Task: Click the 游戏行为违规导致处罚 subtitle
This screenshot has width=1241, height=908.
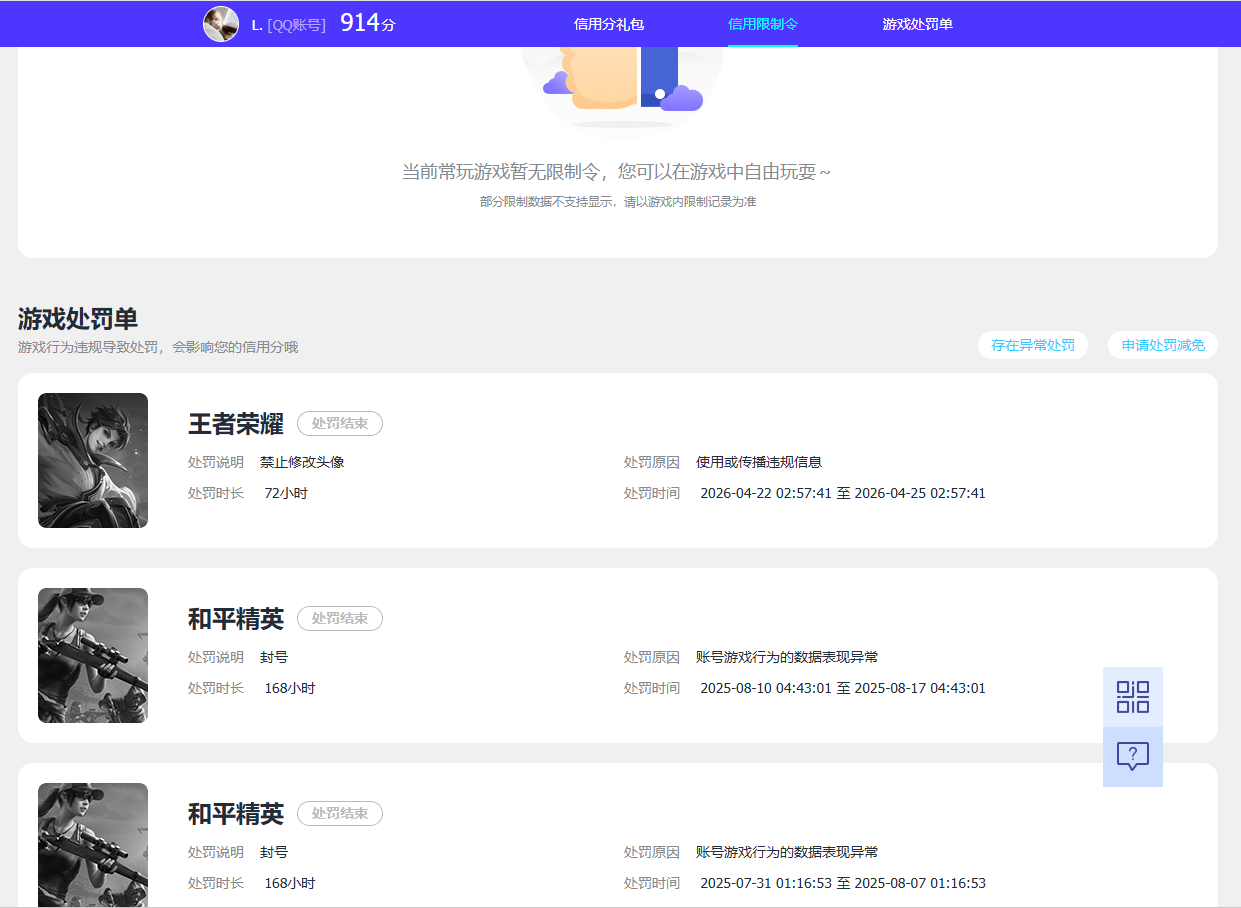Action: point(158,347)
